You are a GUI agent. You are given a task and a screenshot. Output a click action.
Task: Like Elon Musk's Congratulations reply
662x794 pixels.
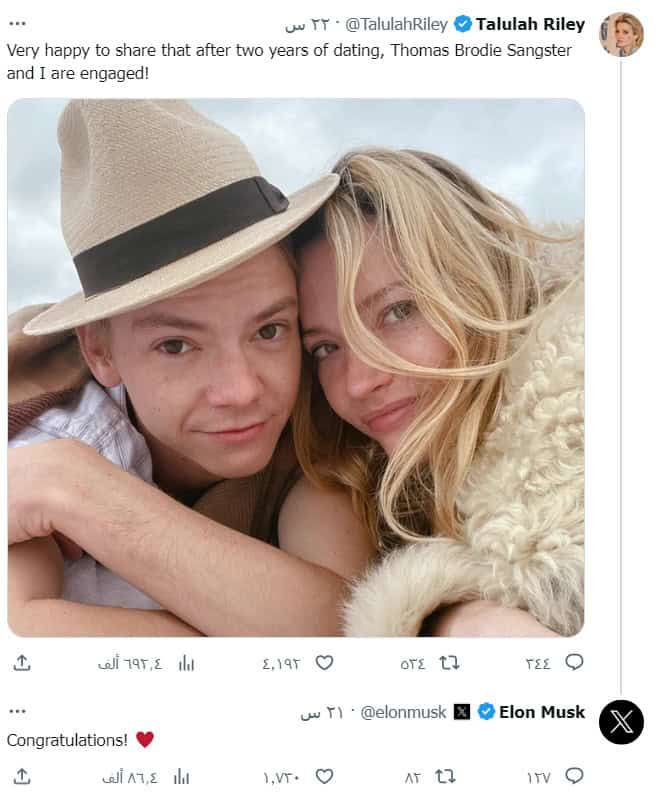(x=324, y=776)
